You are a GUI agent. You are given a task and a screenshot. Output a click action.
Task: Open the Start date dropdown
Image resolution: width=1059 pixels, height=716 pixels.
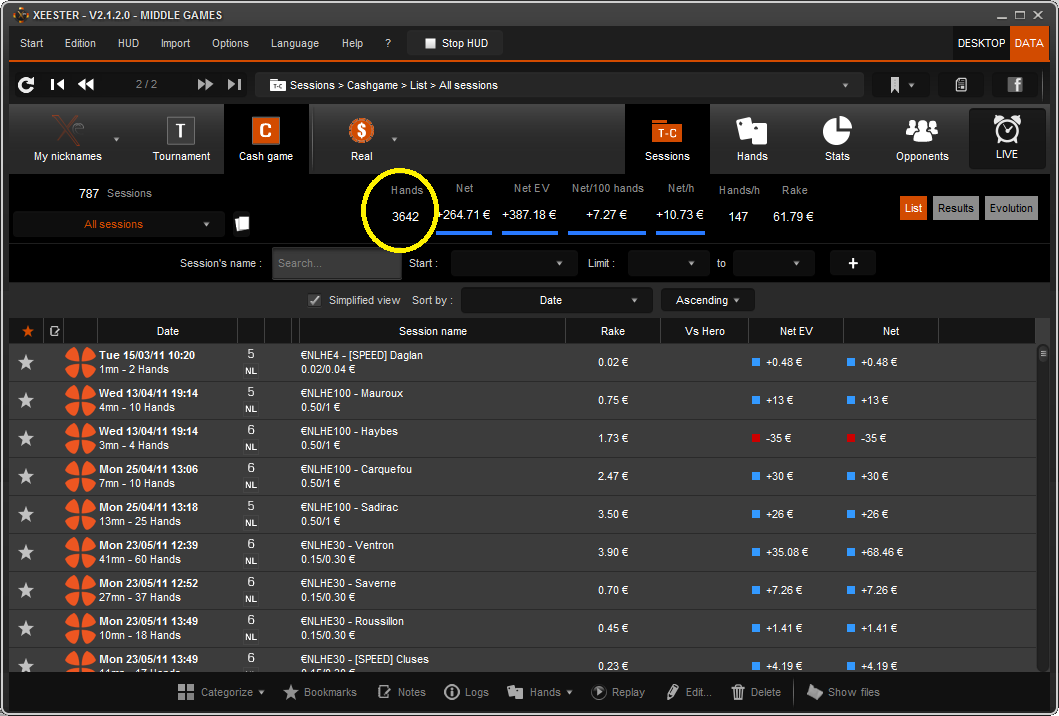pos(514,263)
